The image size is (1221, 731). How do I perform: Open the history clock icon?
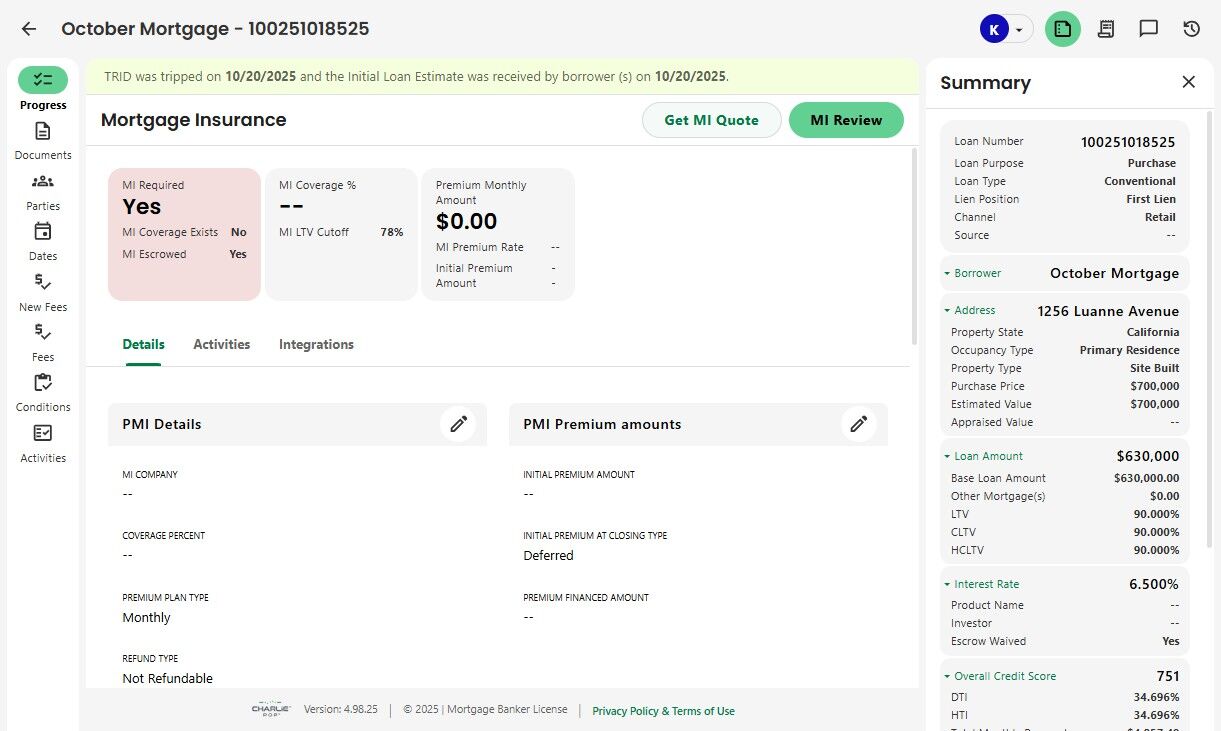[1191, 29]
